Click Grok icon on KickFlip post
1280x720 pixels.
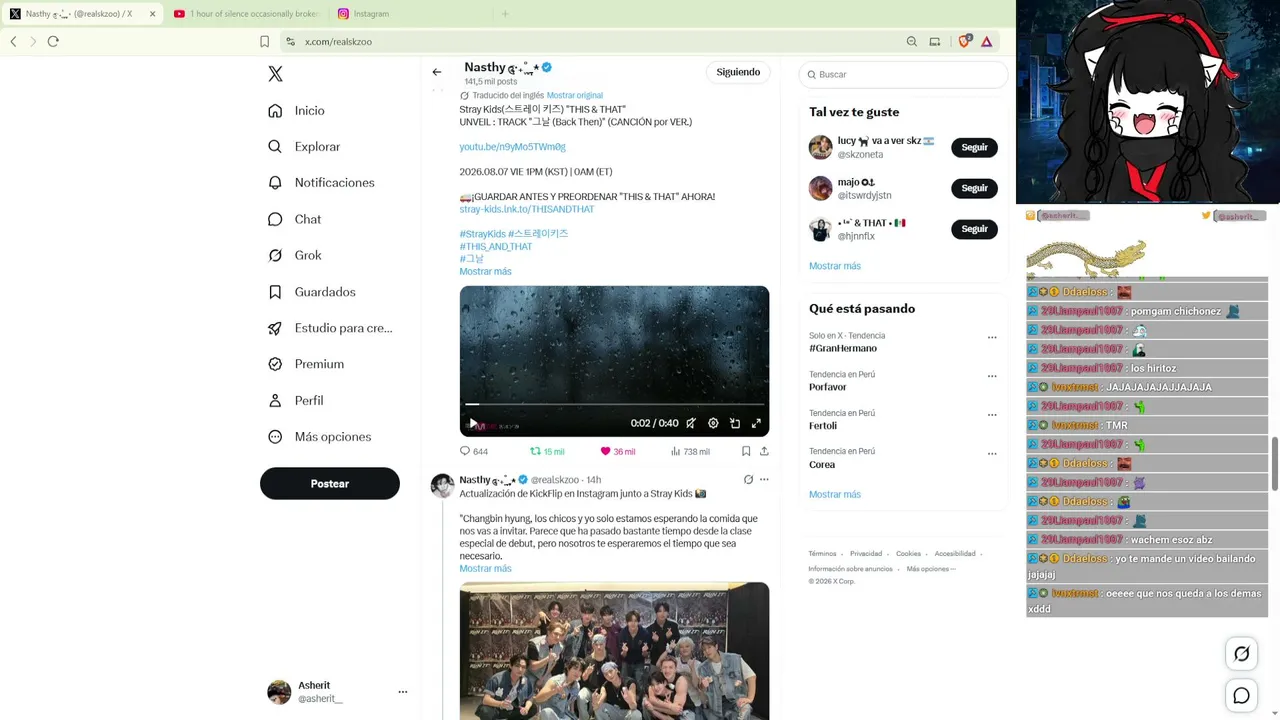point(748,480)
